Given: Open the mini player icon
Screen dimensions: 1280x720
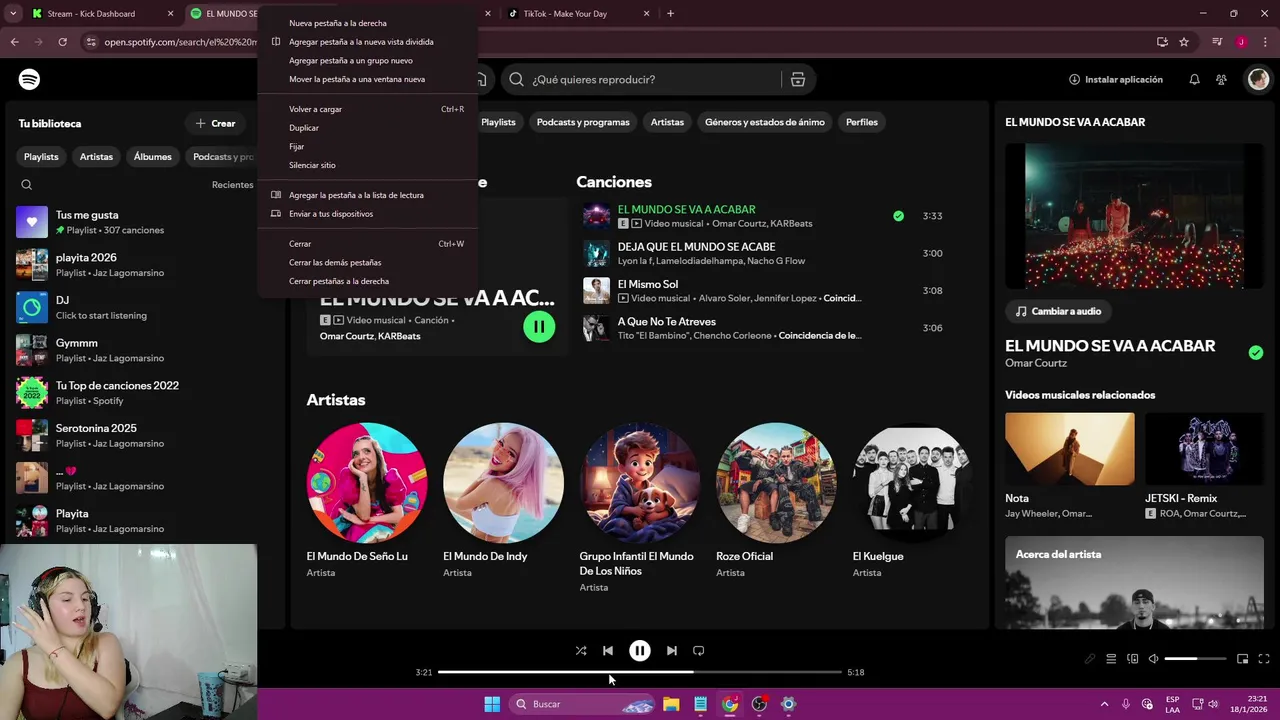Looking at the screenshot, I should [1243, 659].
